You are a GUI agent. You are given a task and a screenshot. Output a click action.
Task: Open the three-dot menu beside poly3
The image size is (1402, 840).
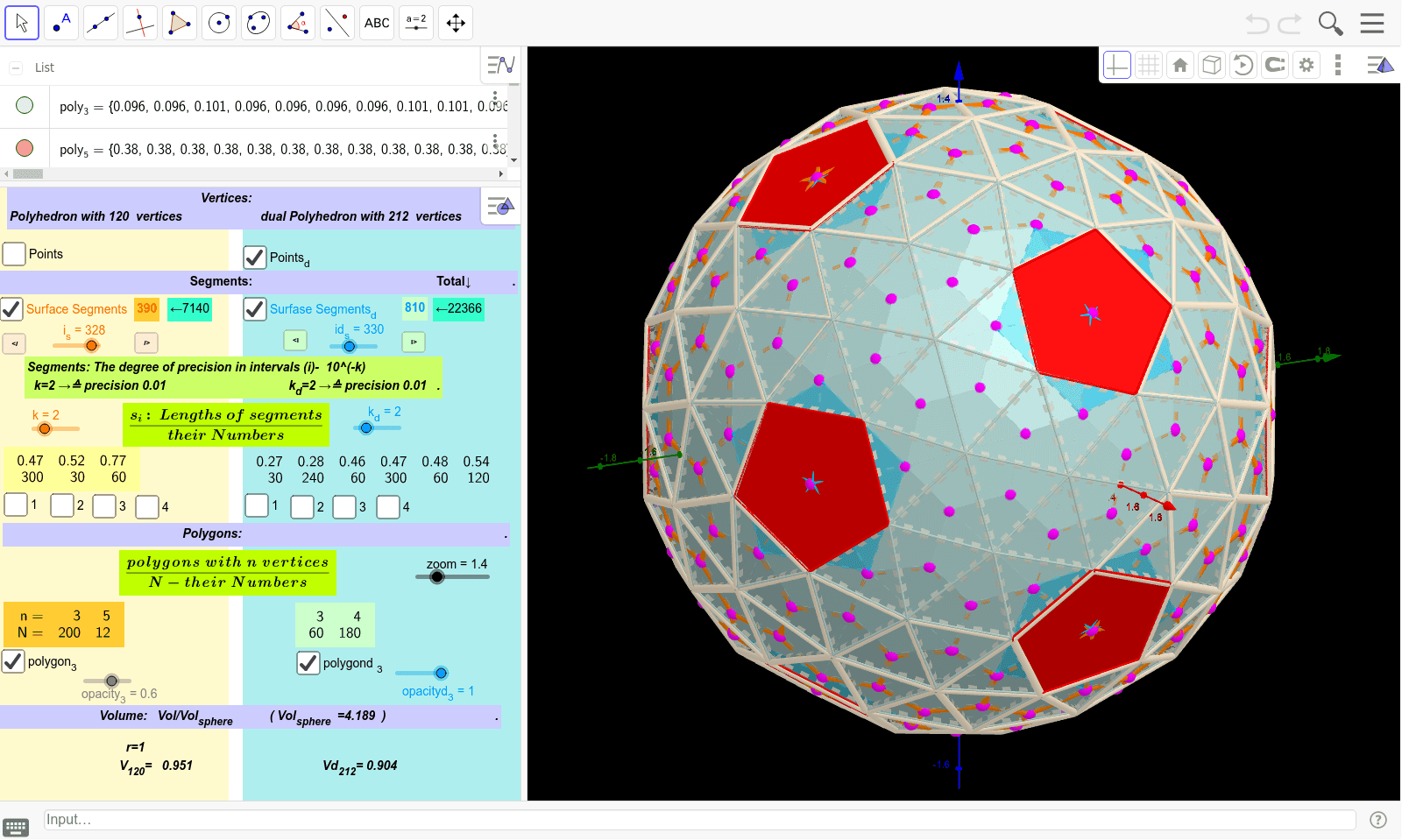pyautogui.click(x=497, y=99)
